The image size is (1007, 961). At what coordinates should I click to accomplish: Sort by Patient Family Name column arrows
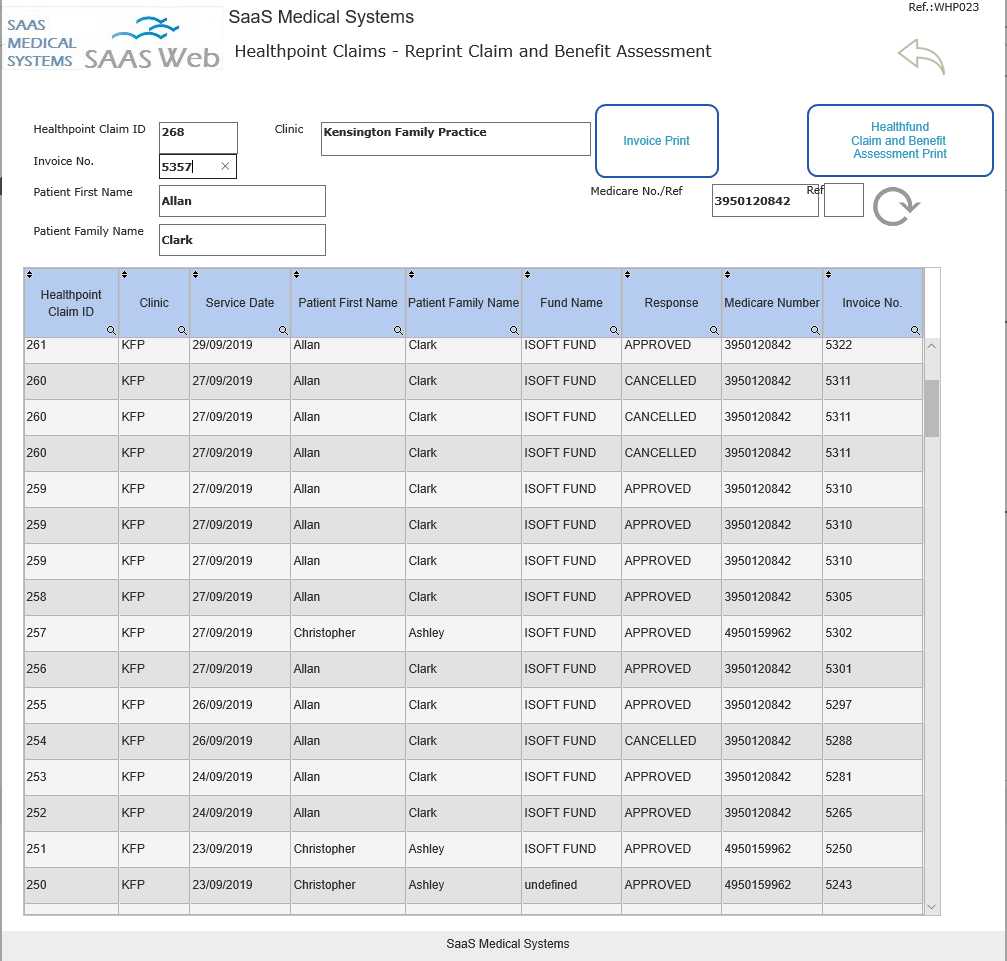click(412, 274)
